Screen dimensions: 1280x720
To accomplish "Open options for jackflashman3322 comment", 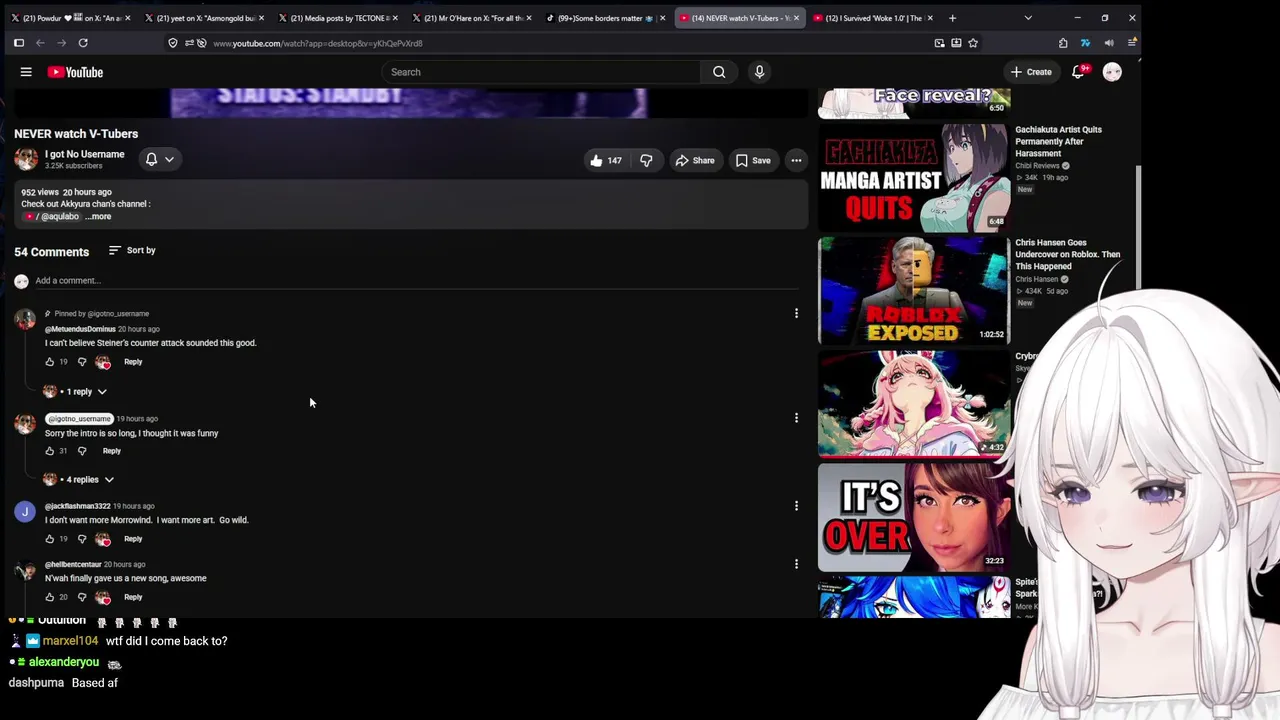I will (x=796, y=506).
